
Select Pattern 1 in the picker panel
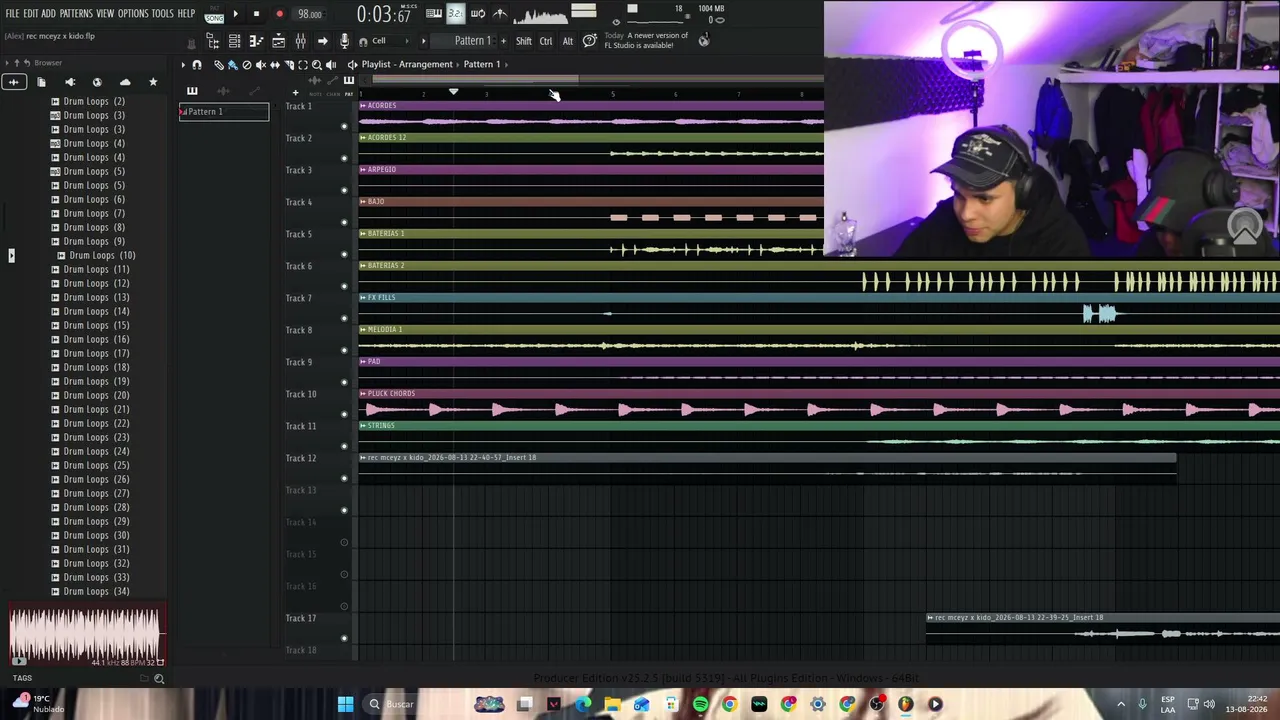click(224, 112)
